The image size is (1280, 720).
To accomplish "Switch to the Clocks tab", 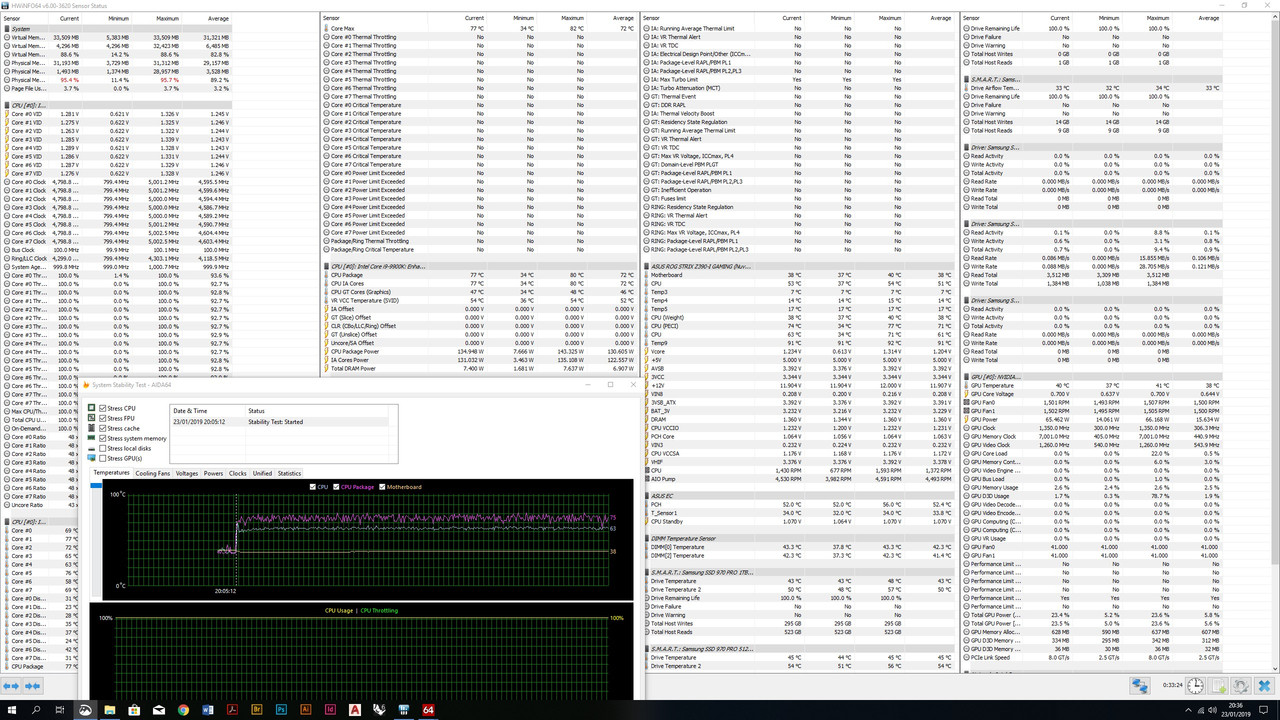I will (x=237, y=473).
